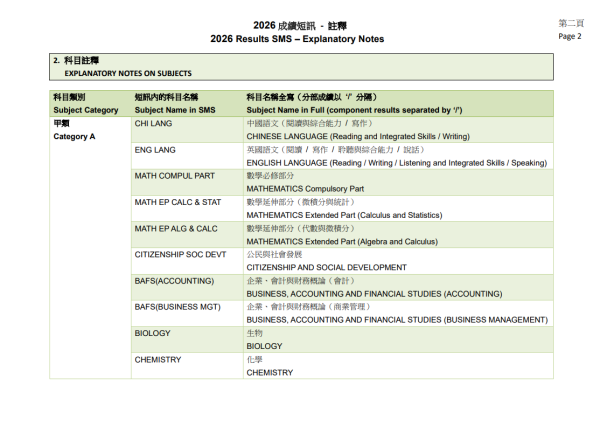
Task: Click the Chinese title '2026 成績短訊 - 註釋'
Action: pos(300,26)
